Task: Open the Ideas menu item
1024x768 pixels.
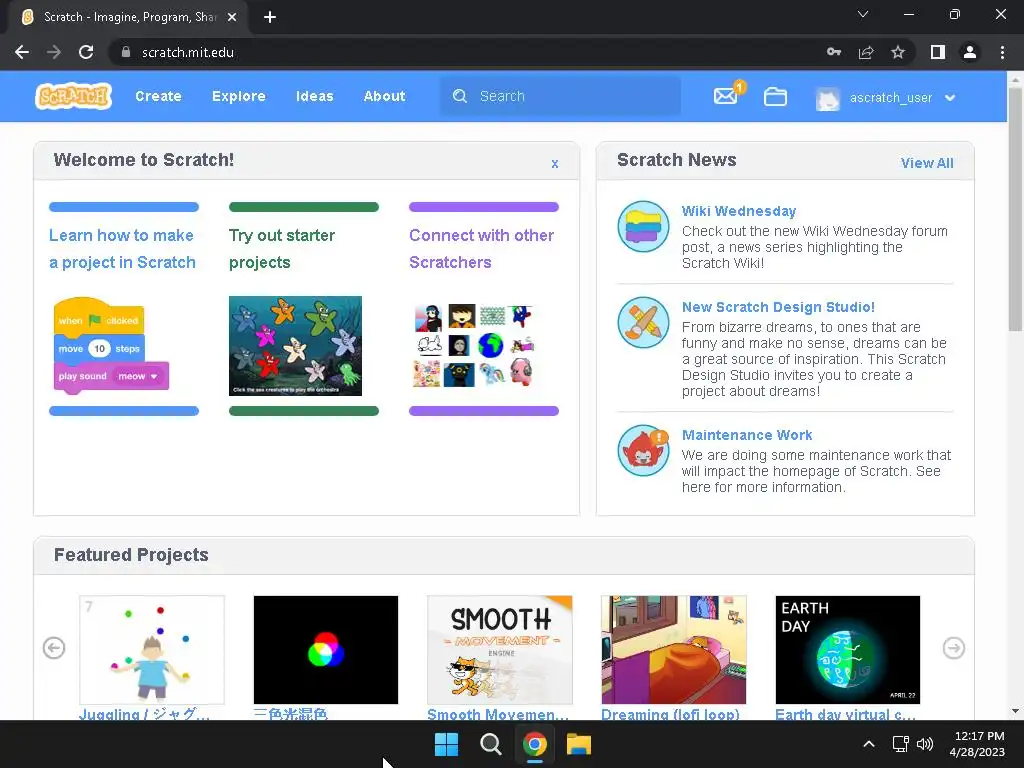Action: tap(314, 96)
